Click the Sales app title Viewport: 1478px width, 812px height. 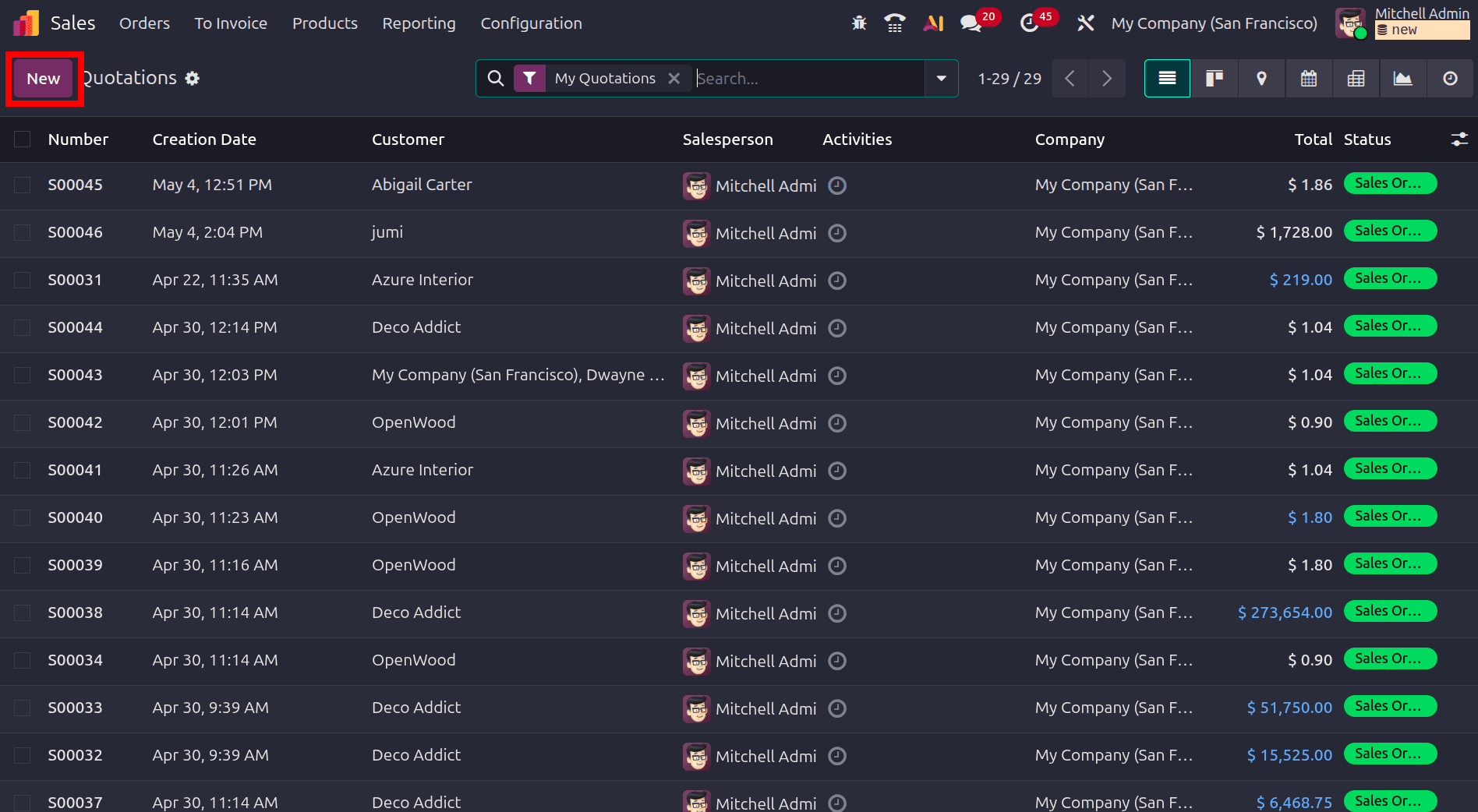[x=72, y=23]
